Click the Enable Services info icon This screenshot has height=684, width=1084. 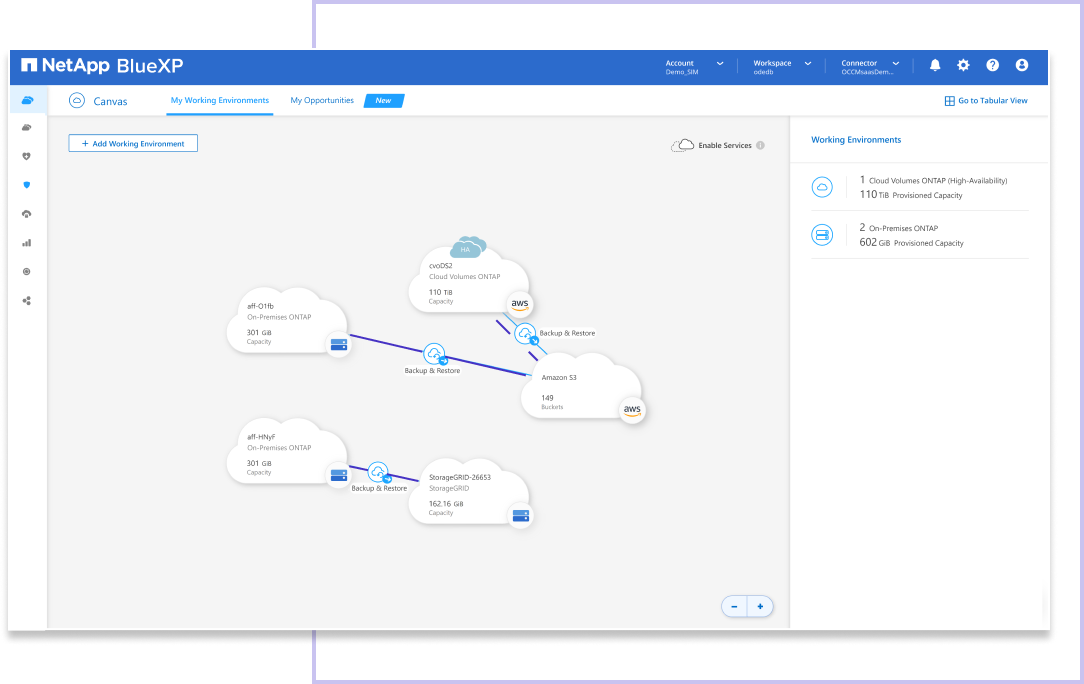pos(760,146)
